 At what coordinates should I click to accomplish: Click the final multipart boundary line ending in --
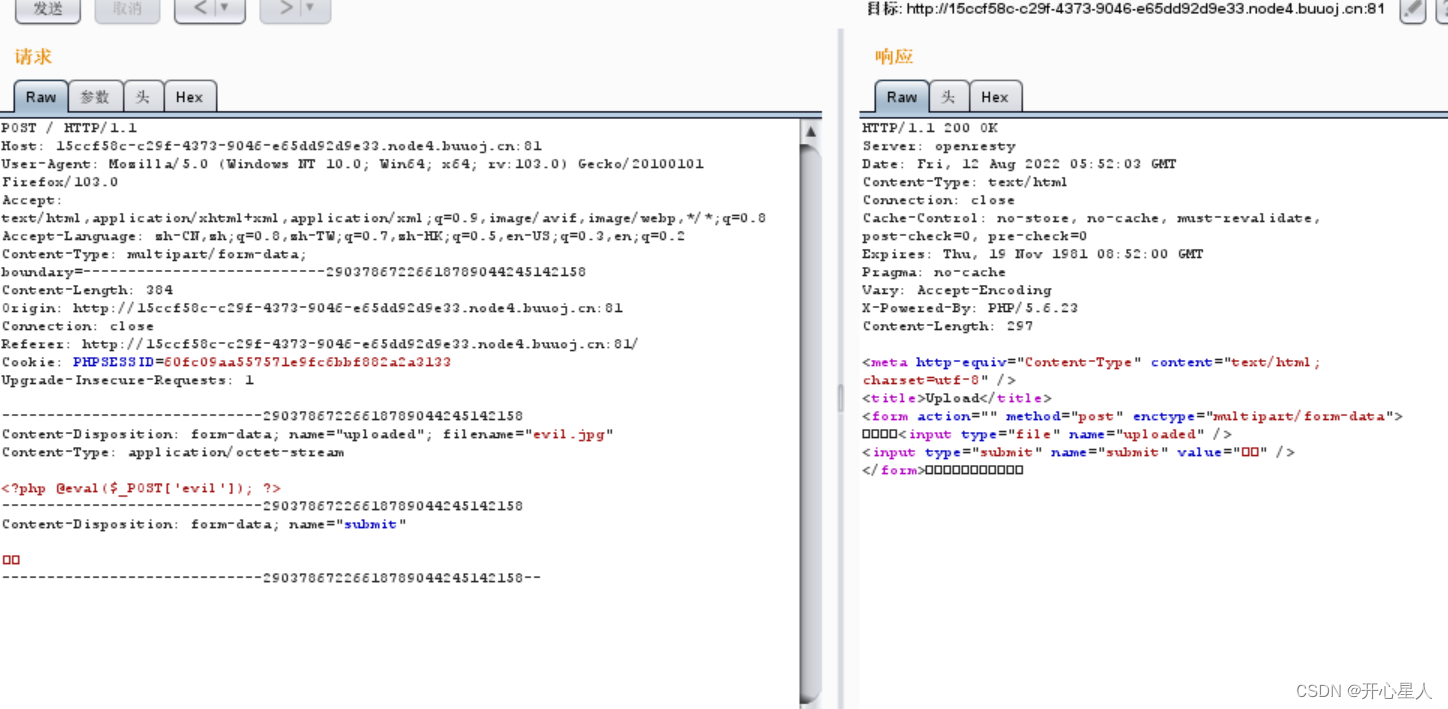click(x=271, y=578)
